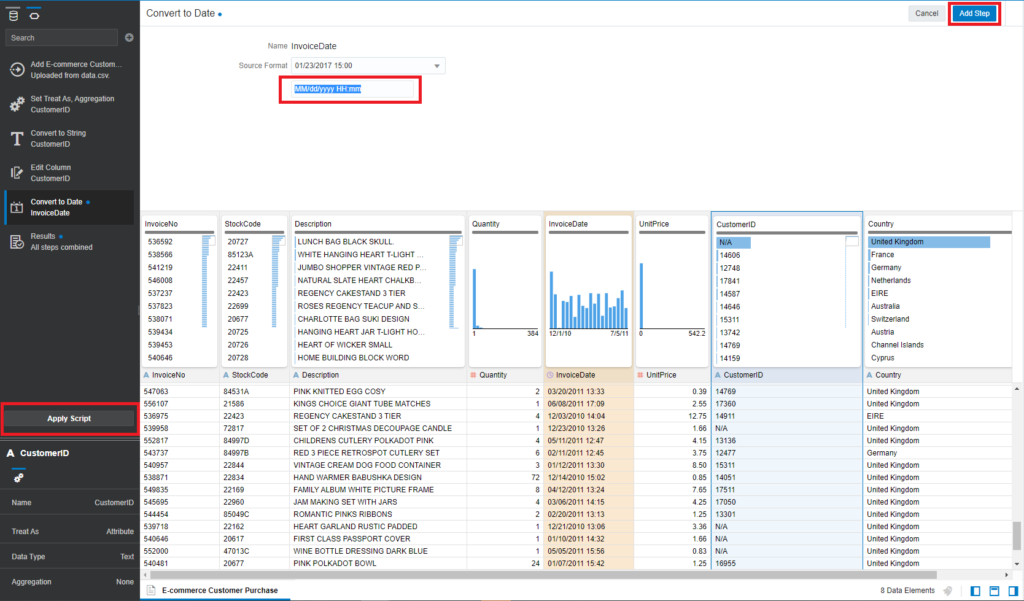Click the attribute icon next to InvoiceNo header
Screen dimensions: 1024x601
click(146, 376)
